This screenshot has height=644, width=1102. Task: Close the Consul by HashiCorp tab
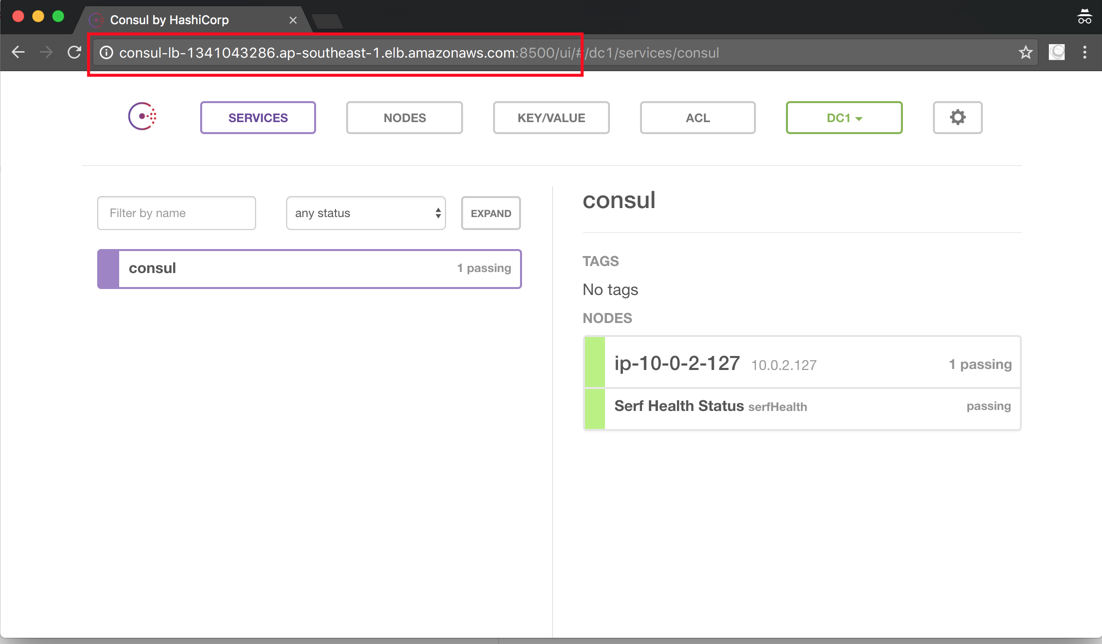point(293,20)
